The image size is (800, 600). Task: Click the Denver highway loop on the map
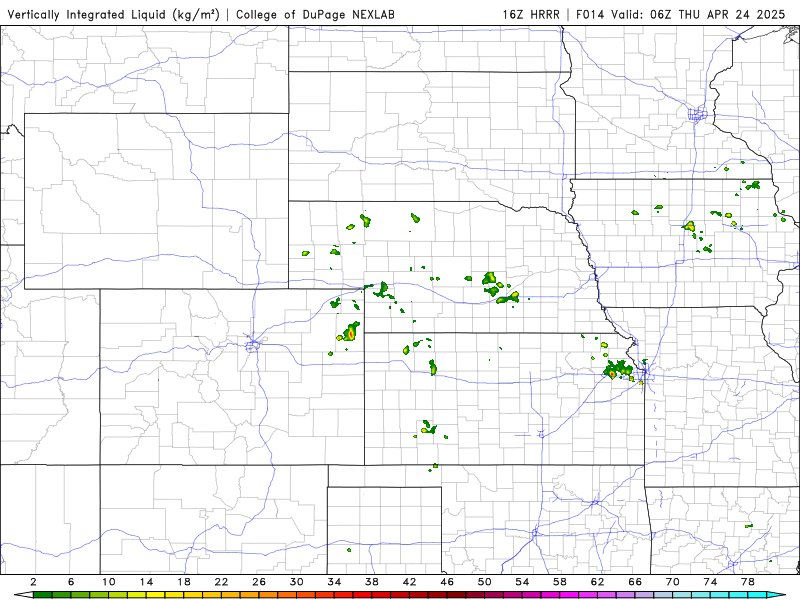pos(253,345)
